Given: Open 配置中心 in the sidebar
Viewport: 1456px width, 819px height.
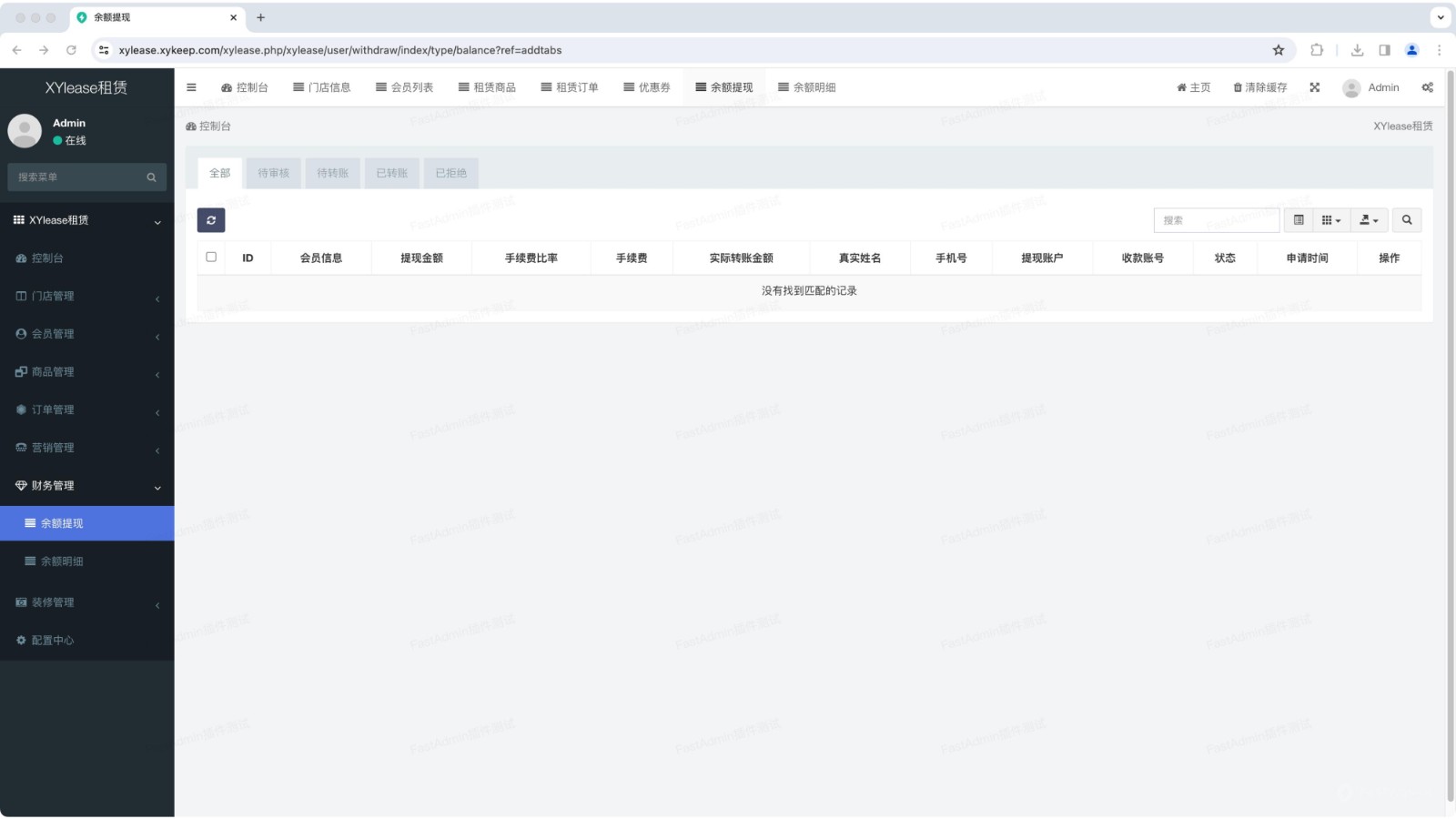Looking at the screenshot, I should [87, 641].
